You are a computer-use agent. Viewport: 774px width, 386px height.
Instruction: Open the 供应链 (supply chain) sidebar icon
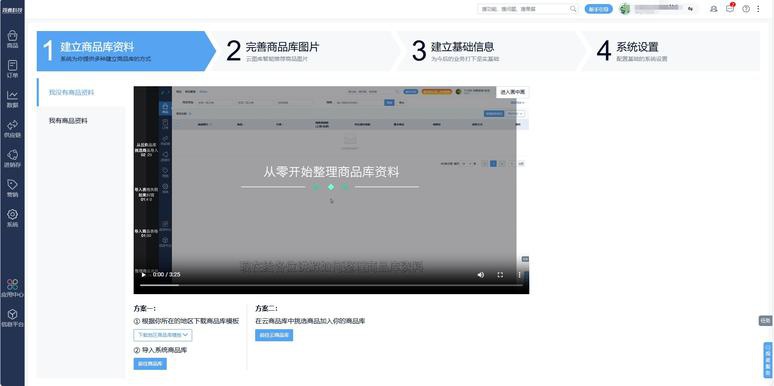pos(12,128)
